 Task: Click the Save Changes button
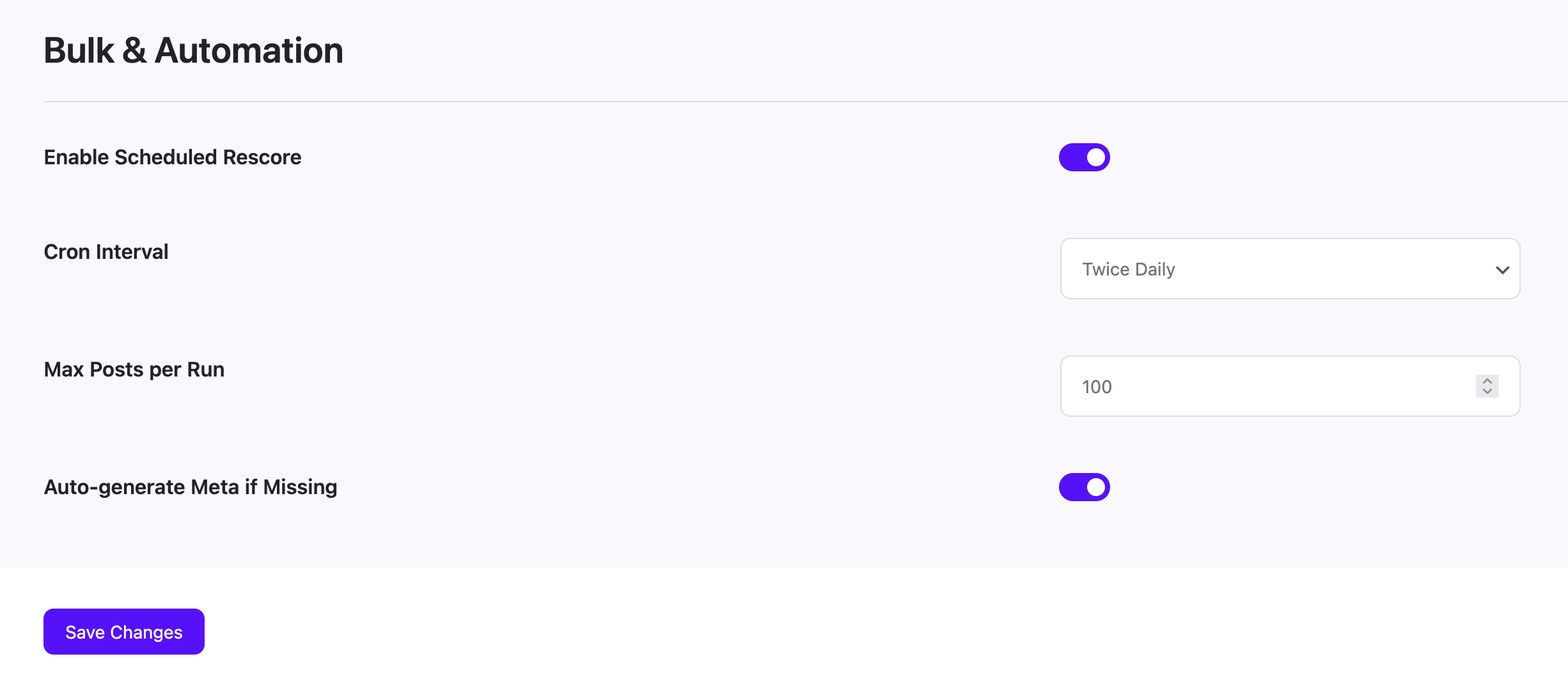click(123, 632)
